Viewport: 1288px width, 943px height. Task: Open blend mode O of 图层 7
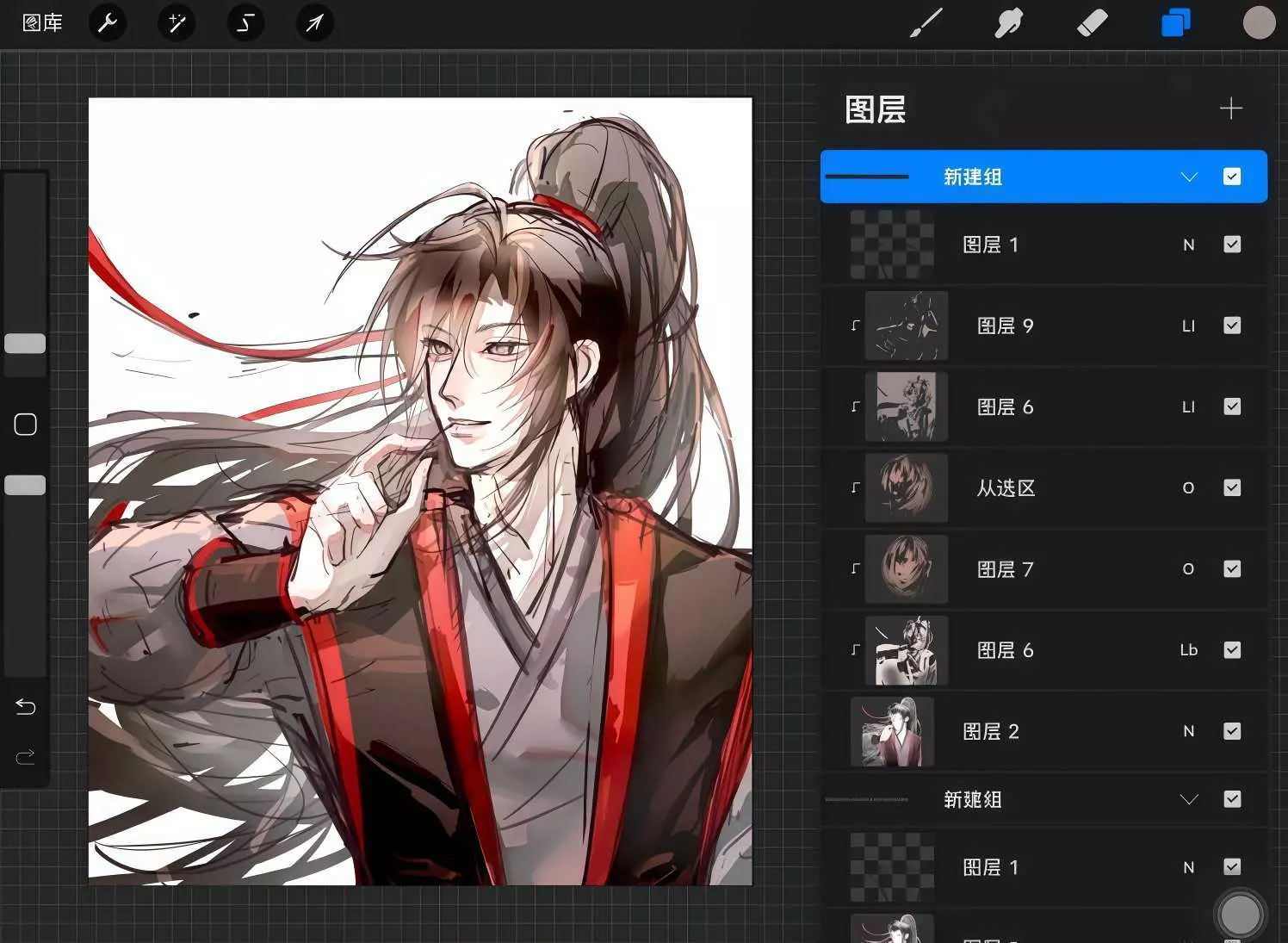1188,569
